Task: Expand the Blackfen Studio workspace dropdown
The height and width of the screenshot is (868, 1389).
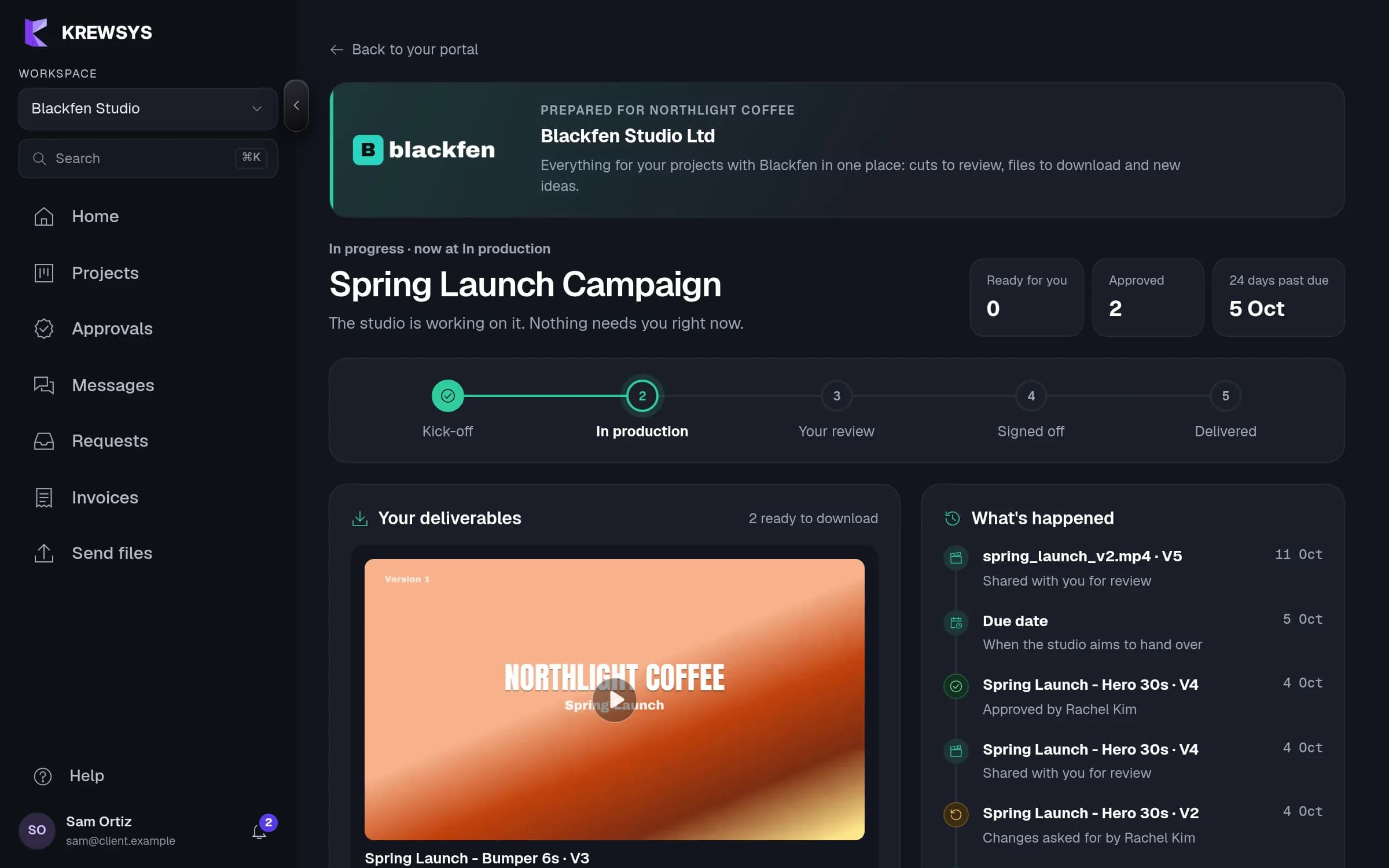Action: pyautogui.click(x=148, y=109)
